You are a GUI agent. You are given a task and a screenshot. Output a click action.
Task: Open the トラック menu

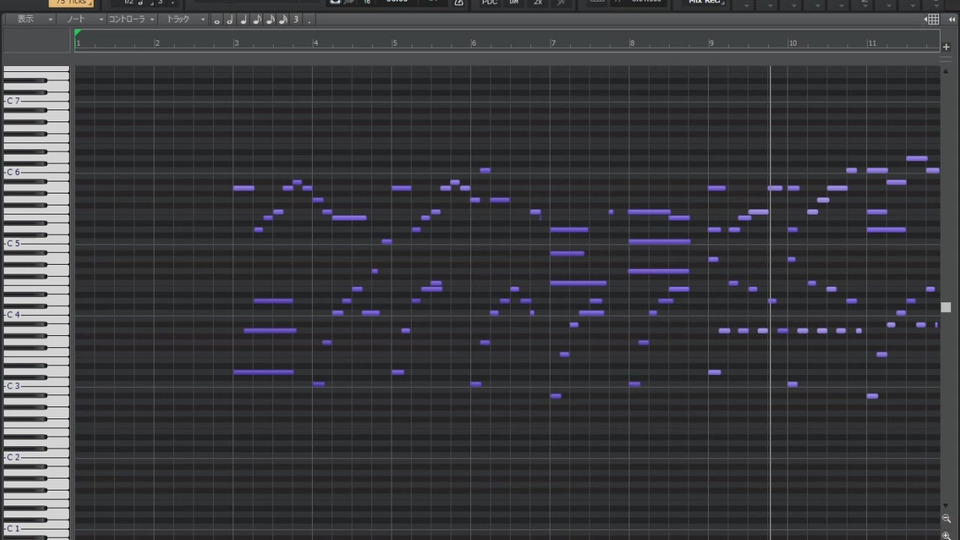click(184, 20)
